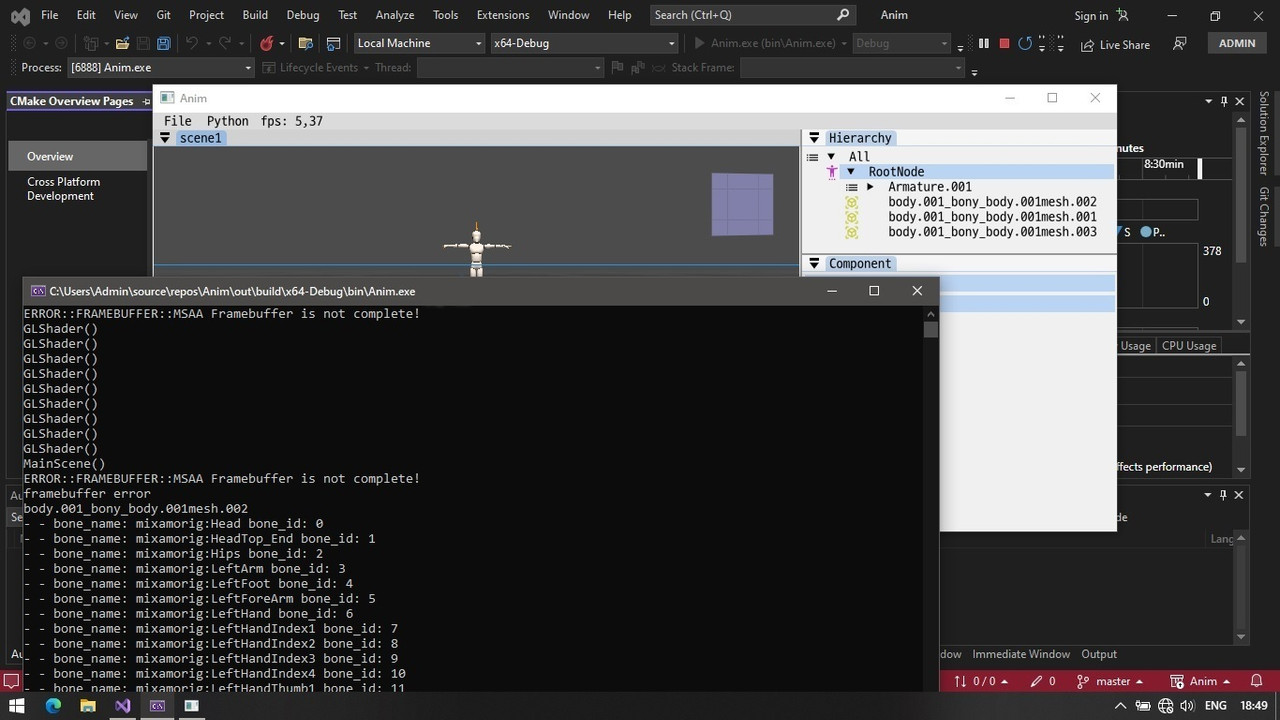The image size is (1280, 720).
Task: Stop debugging with the red square
Action: (x=1004, y=43)
